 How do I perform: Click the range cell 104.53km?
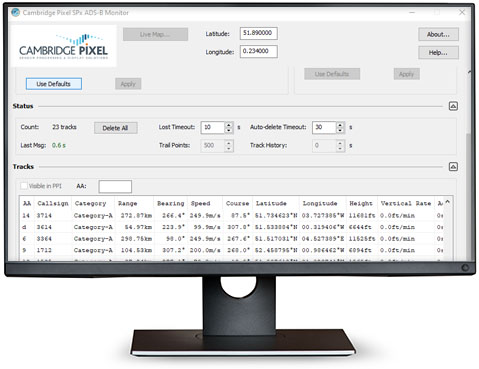136,250
